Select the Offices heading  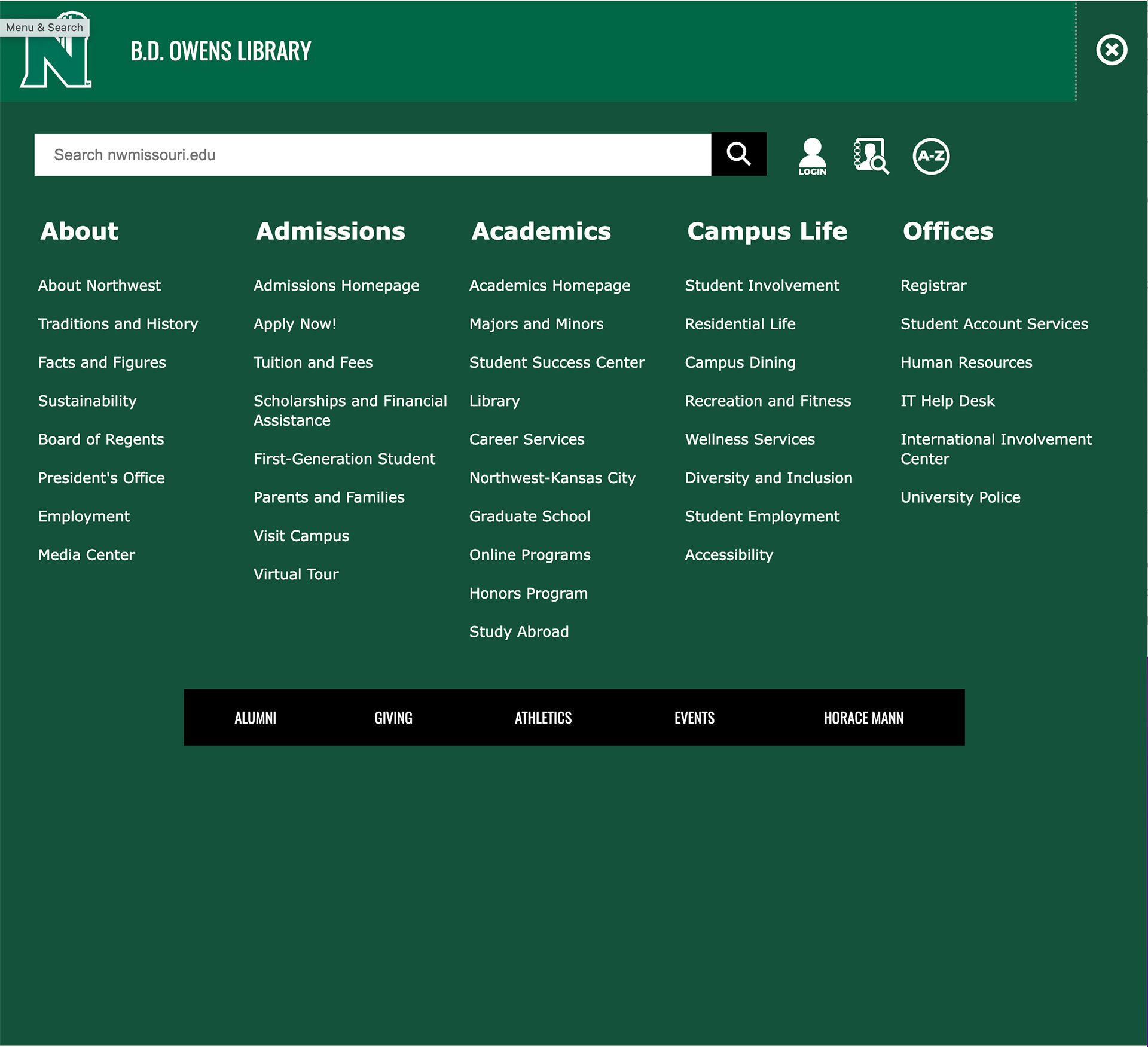point(948,231)
